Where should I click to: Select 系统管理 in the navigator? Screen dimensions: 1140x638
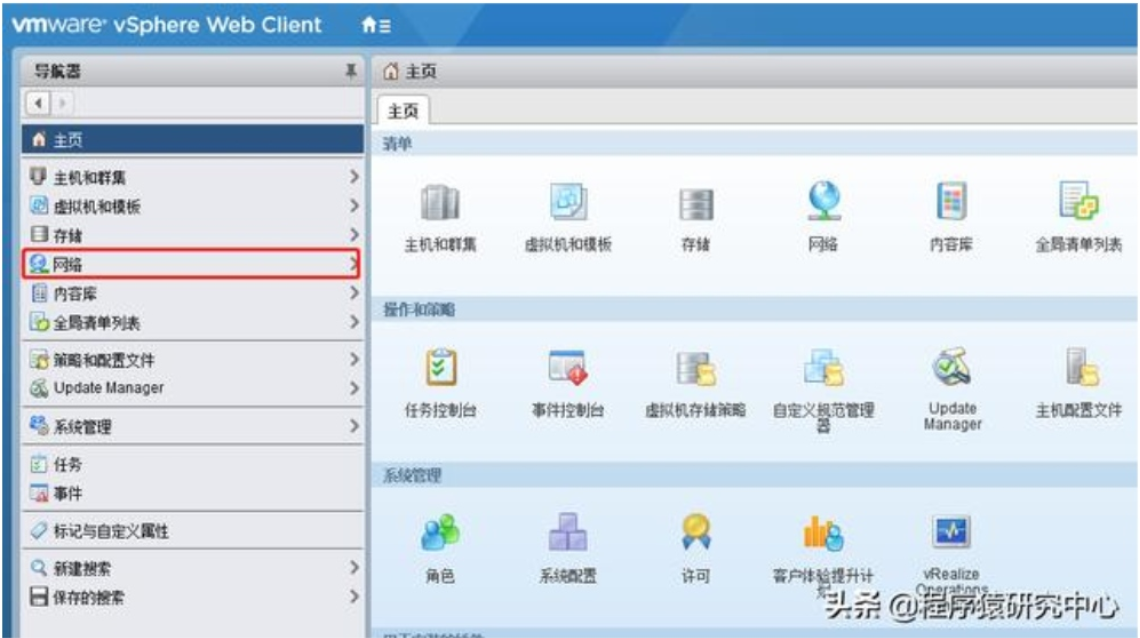[193, 427]
